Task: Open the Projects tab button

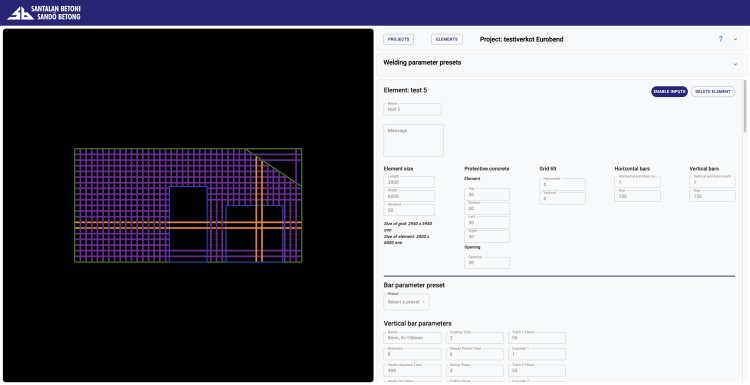Action: [x=398, y=39]
